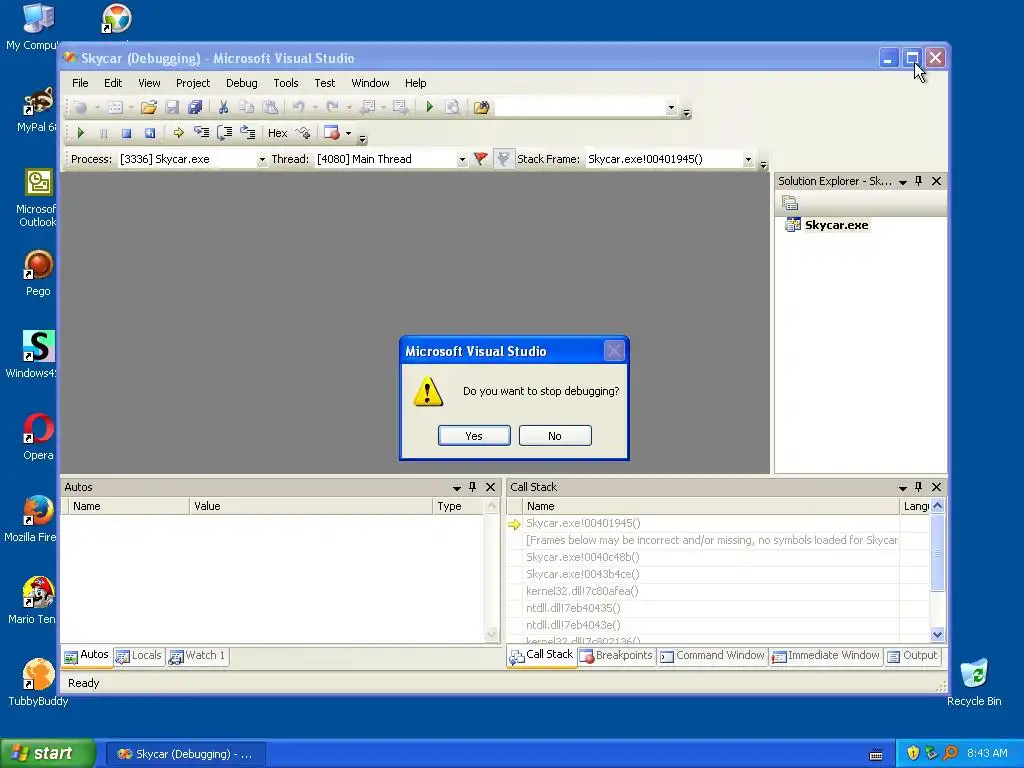Switch to the Watch 1 tab

click(197, 656)
